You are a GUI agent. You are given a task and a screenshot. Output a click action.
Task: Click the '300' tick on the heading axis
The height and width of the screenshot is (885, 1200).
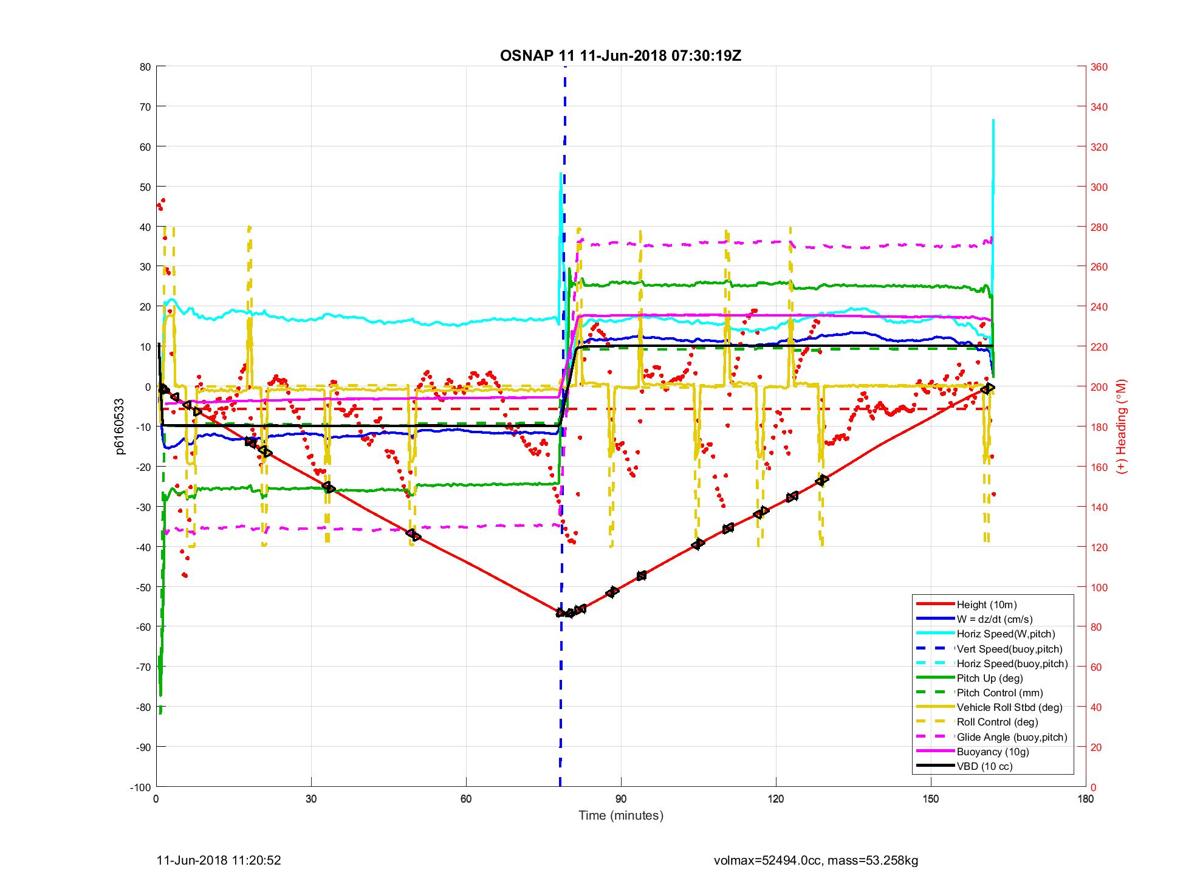(1100, 187)
